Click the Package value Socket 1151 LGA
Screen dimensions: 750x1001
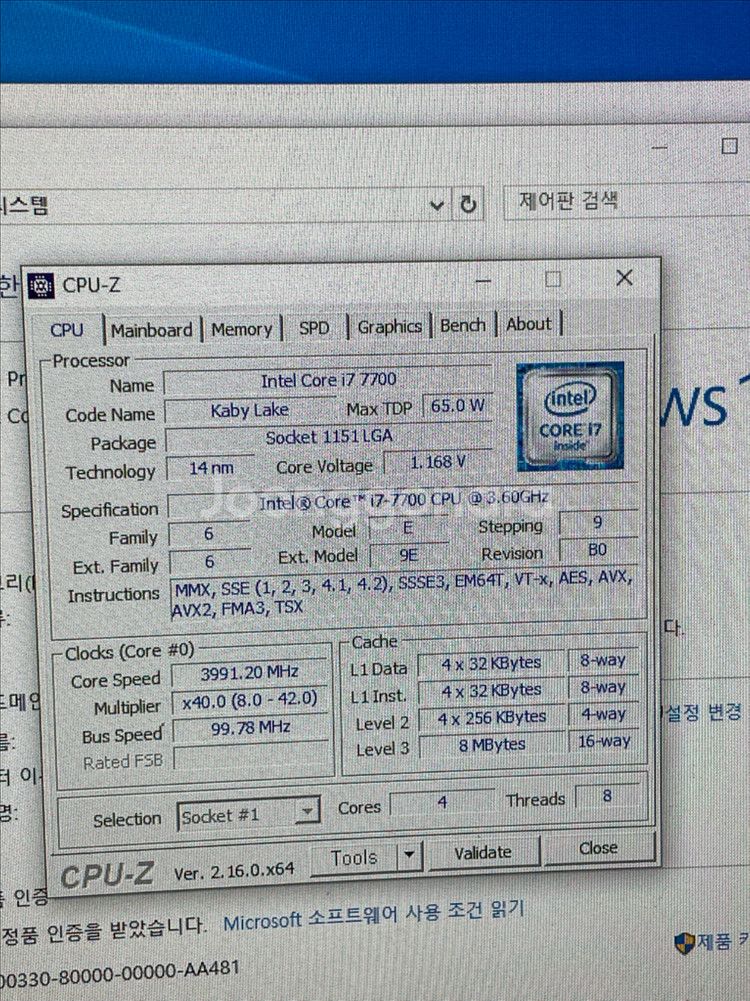[x=328, y=437]
